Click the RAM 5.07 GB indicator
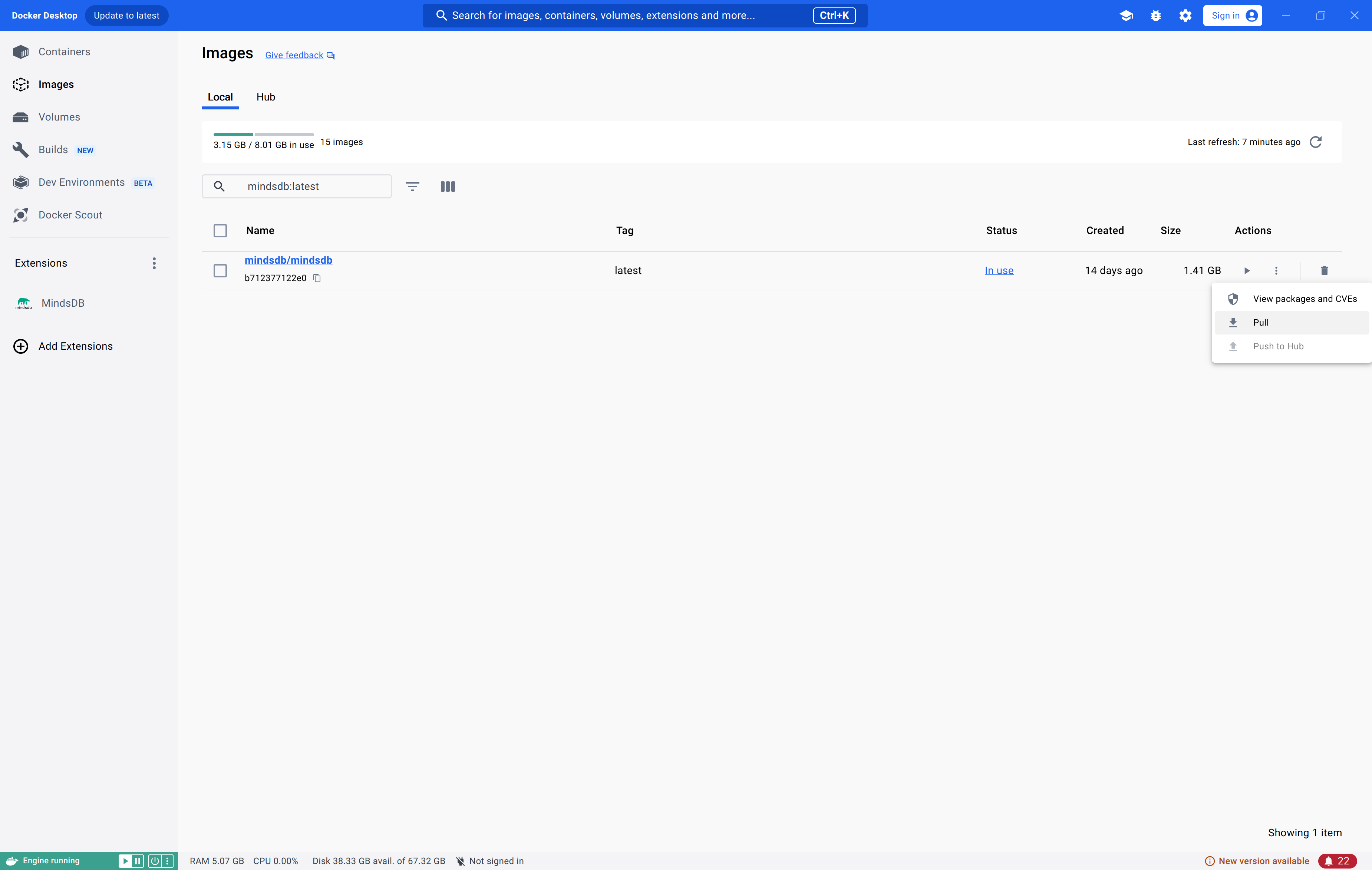Screen dimensions: 1372x870 (x=217, y=861)
